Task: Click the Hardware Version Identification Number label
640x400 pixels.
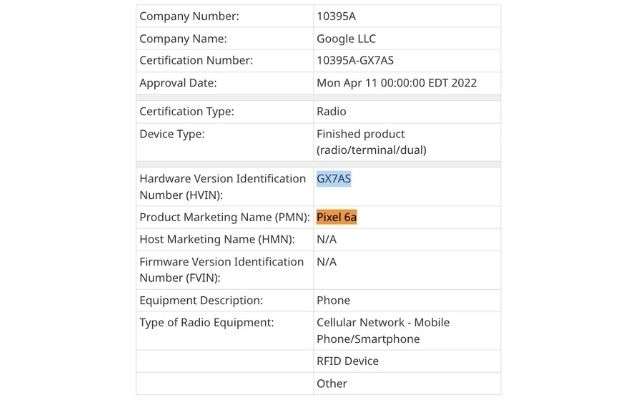Action: click(x=222, y=186)
